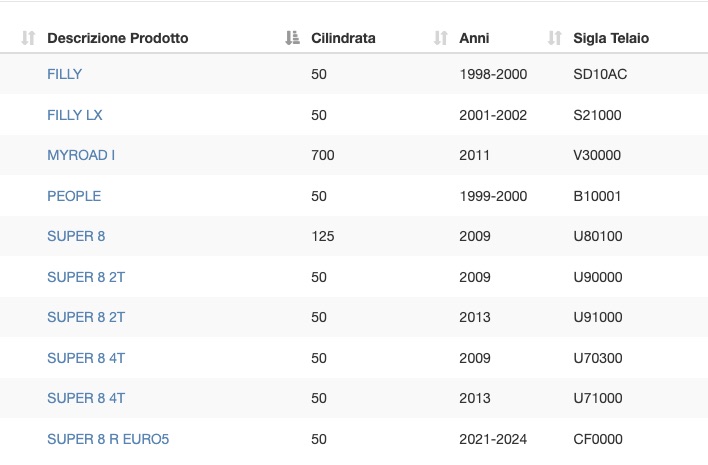
Task: Sort by Descrizione Prodotto arrows icon
Action: pyautogui.click(x=28, y=38)
